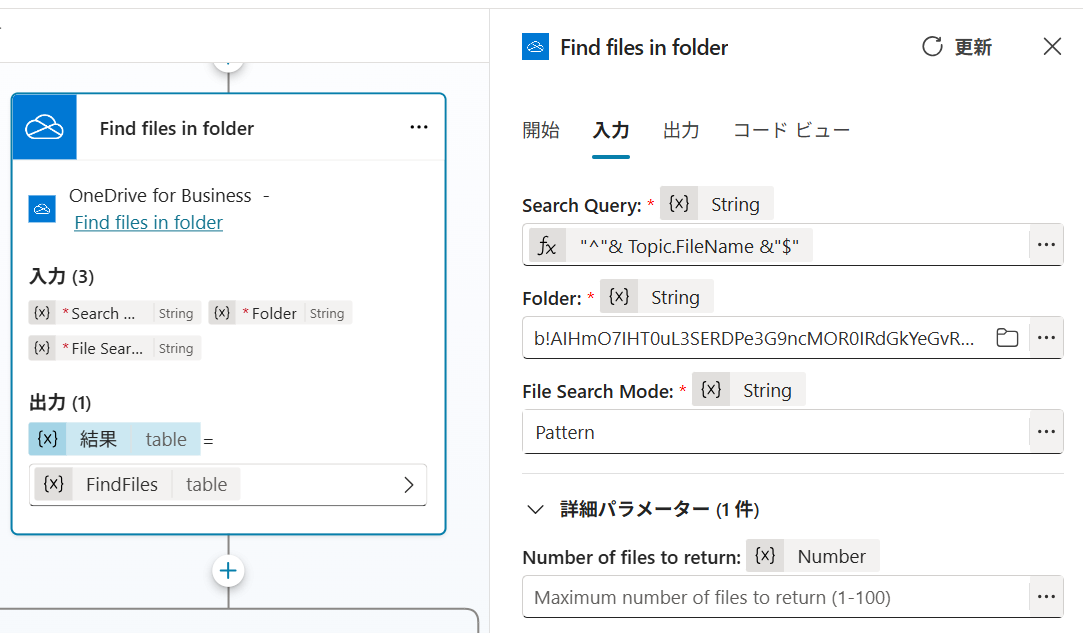Switch to the コード ビュー tab
The width and height of the screenshot is (1083, 633).
click(x=792, y=130)
